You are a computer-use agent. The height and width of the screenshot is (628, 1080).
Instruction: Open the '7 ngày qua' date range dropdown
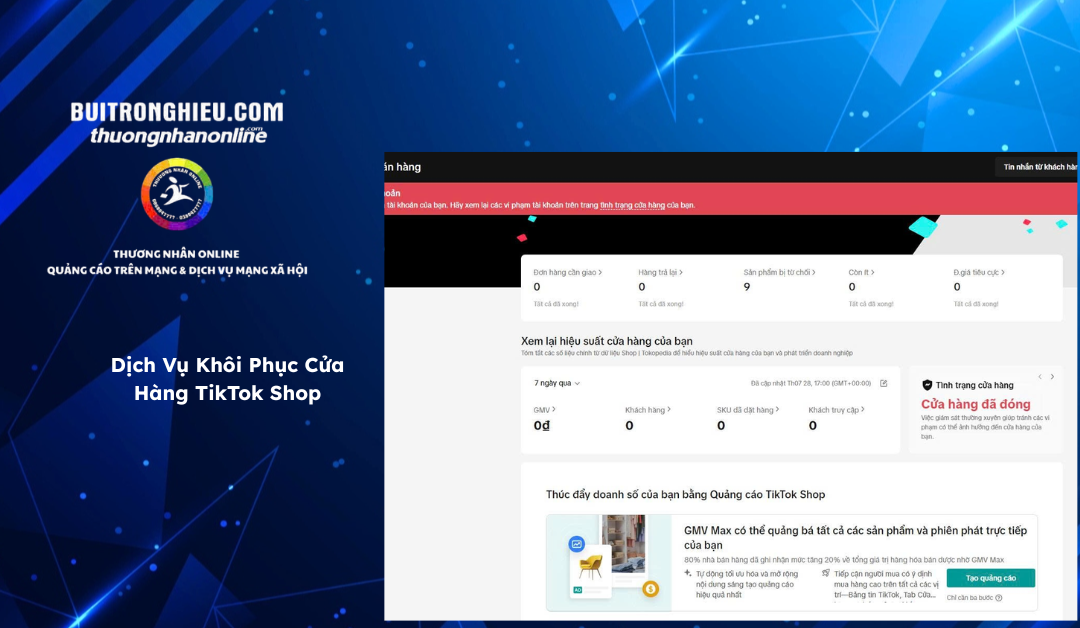tap(557, 384)
